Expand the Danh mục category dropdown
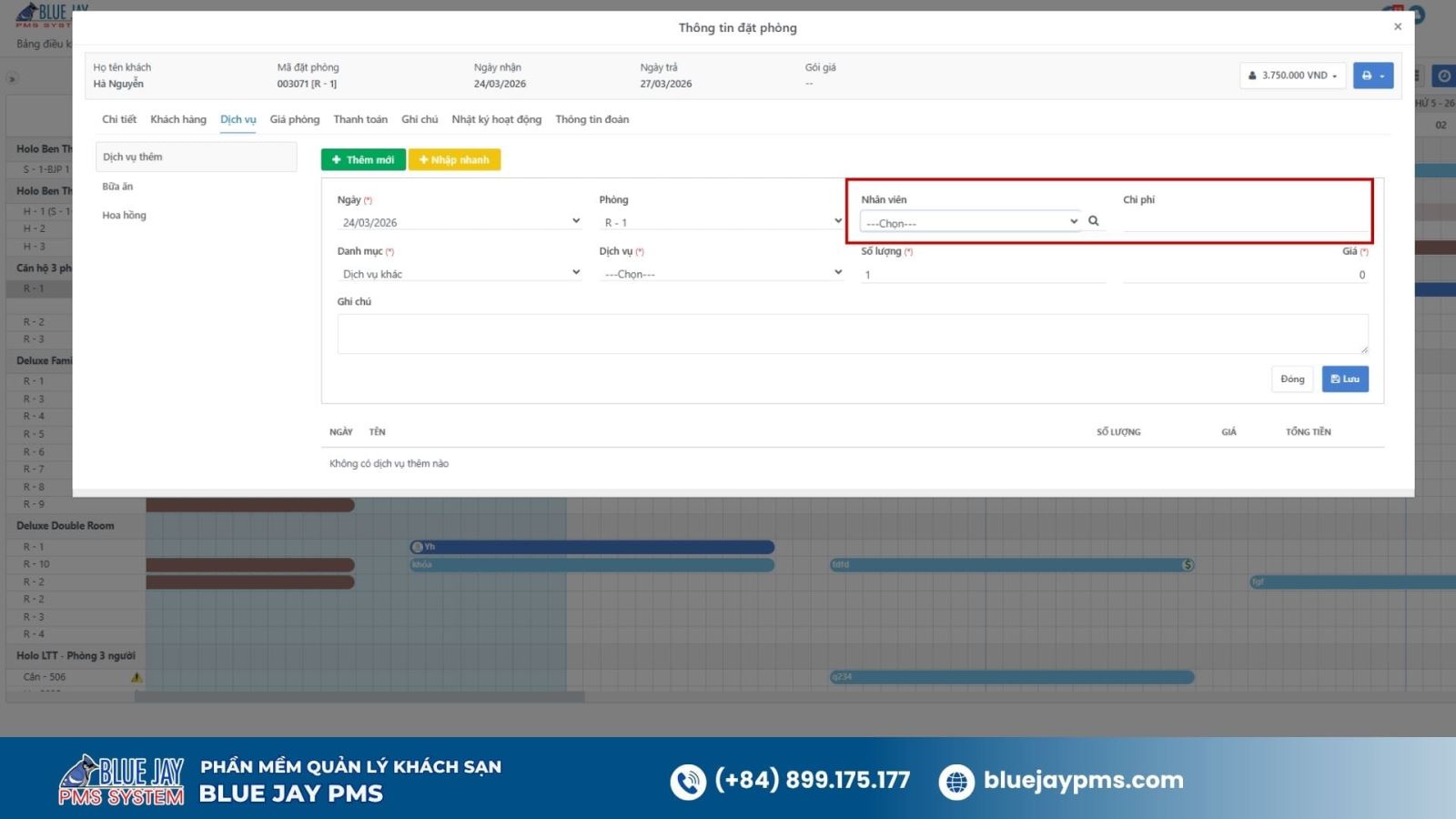 (460, 274)
